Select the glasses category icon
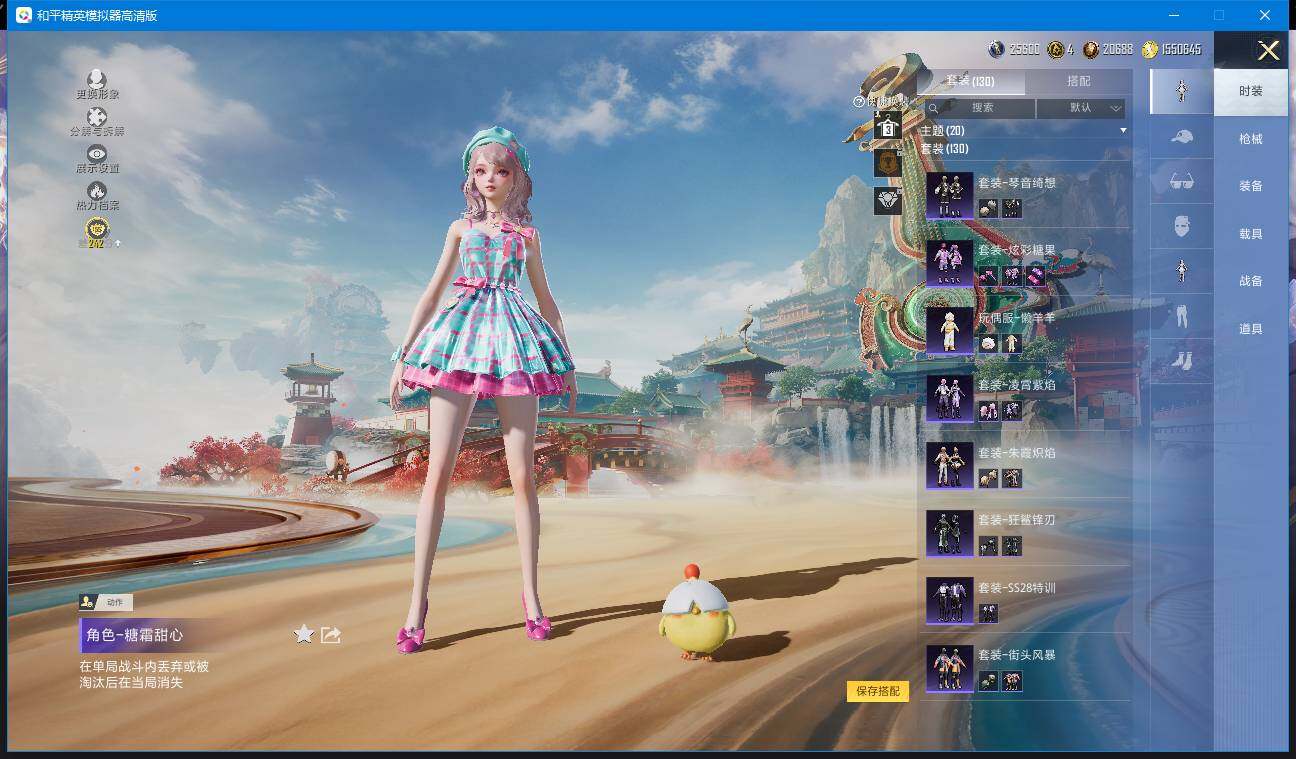 click(1181, 182)
